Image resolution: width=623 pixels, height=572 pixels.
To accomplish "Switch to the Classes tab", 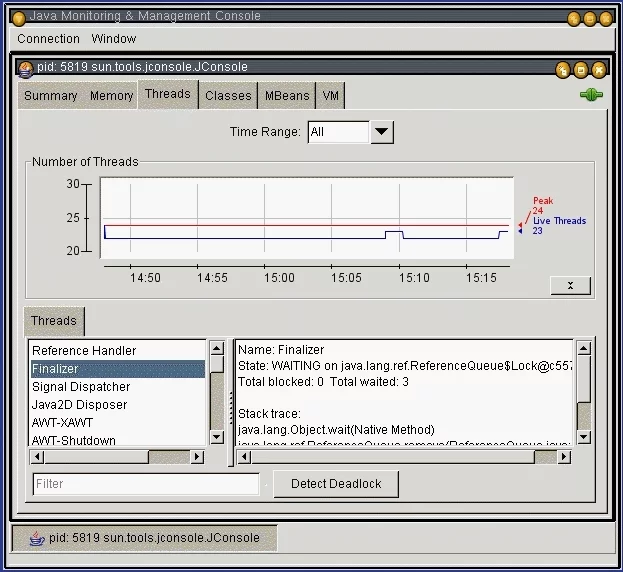I will tap(228, 96).
